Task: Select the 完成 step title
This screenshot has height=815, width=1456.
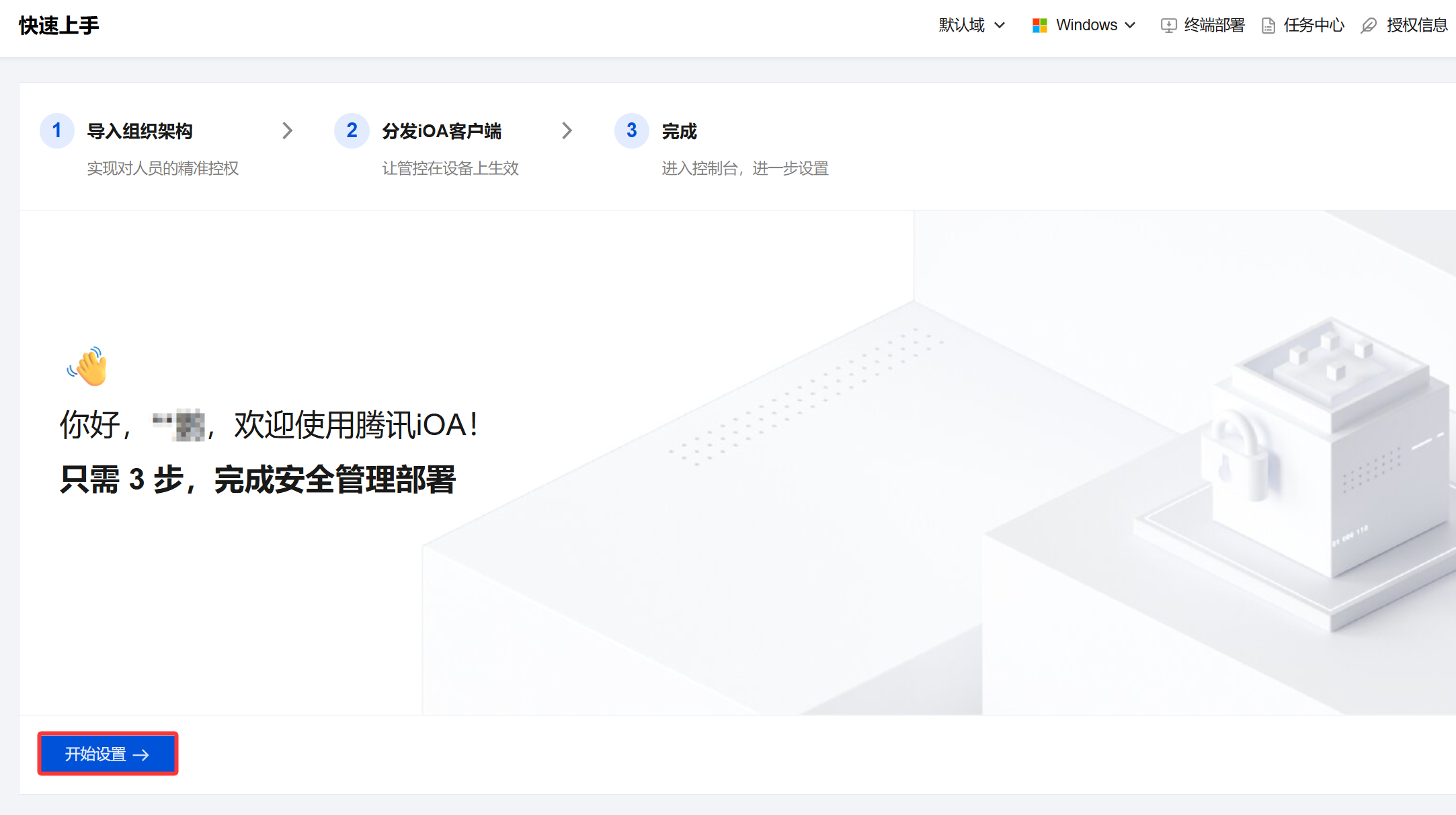Action: pos(679,131)
